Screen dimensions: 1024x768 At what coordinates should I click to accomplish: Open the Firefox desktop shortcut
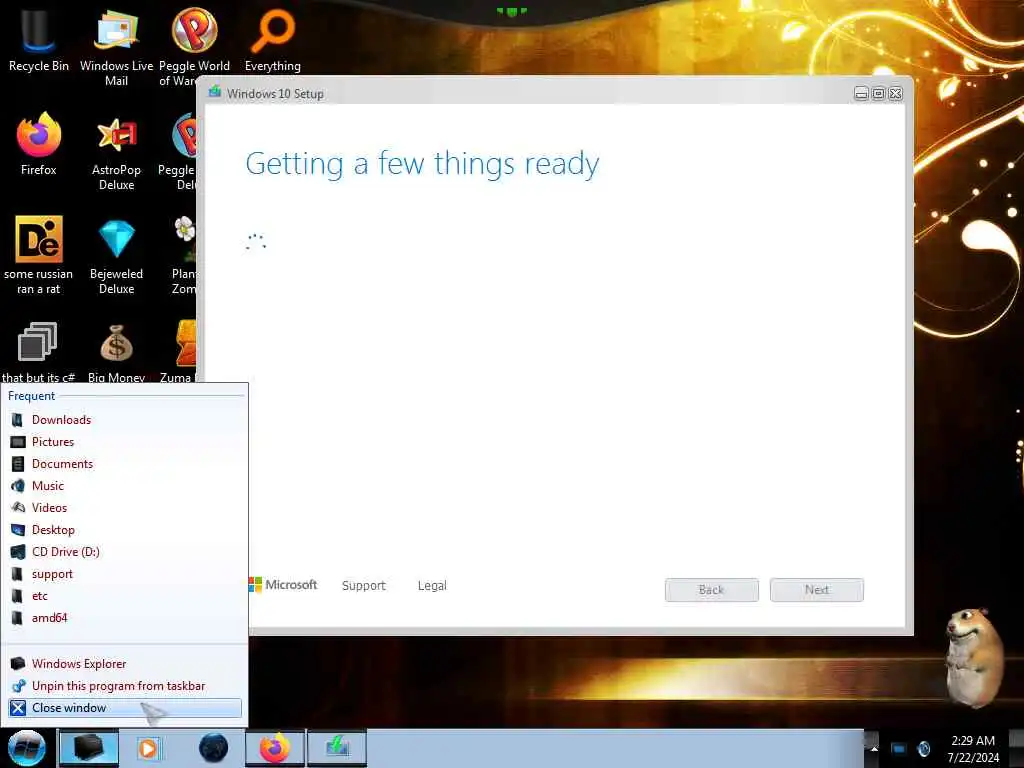[x=38, y=144]
